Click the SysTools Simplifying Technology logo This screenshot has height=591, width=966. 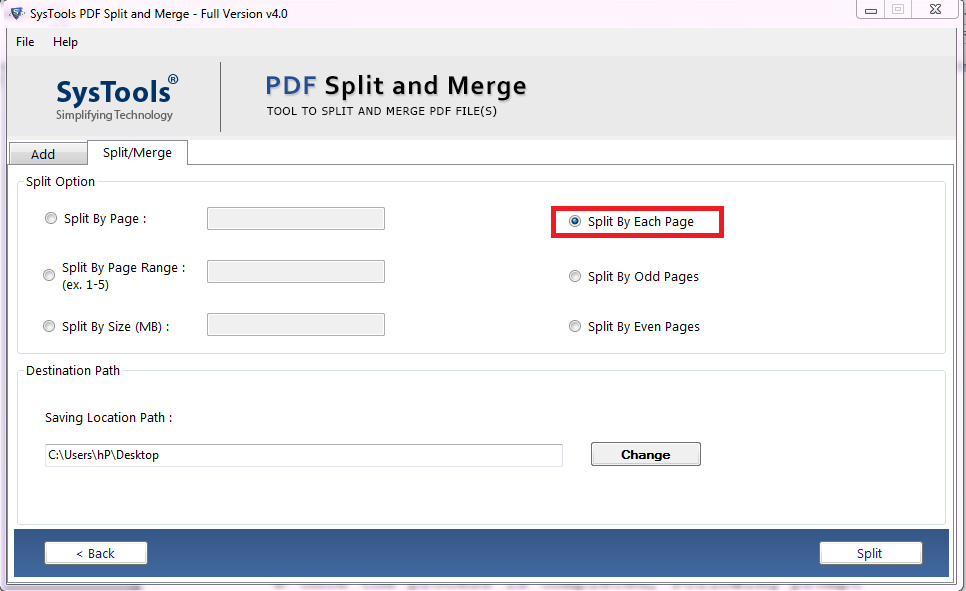pyautogui.click(x=116, y=98)
